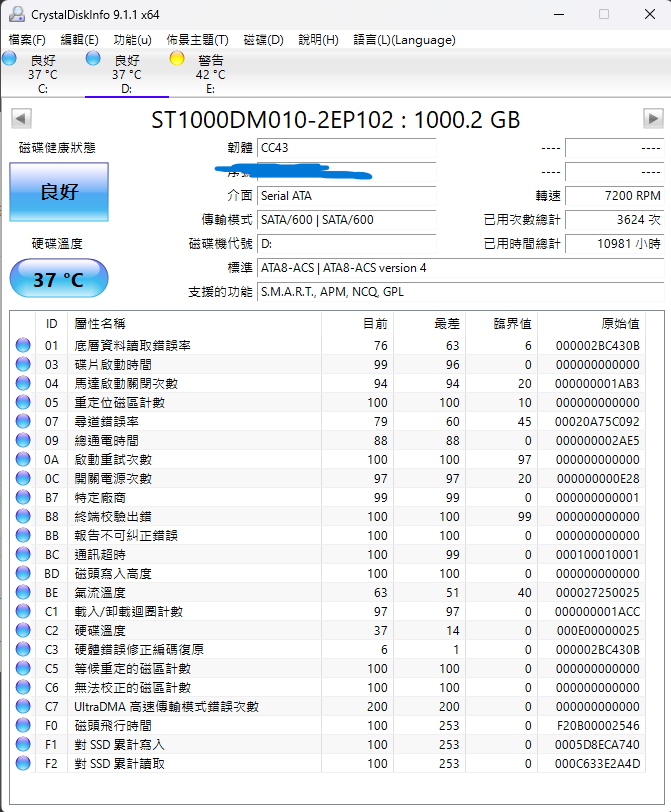Click status icon of row BD 磁頭寫入高度
The height and width of the screenshot is (812, 671).
click(23, 573)
